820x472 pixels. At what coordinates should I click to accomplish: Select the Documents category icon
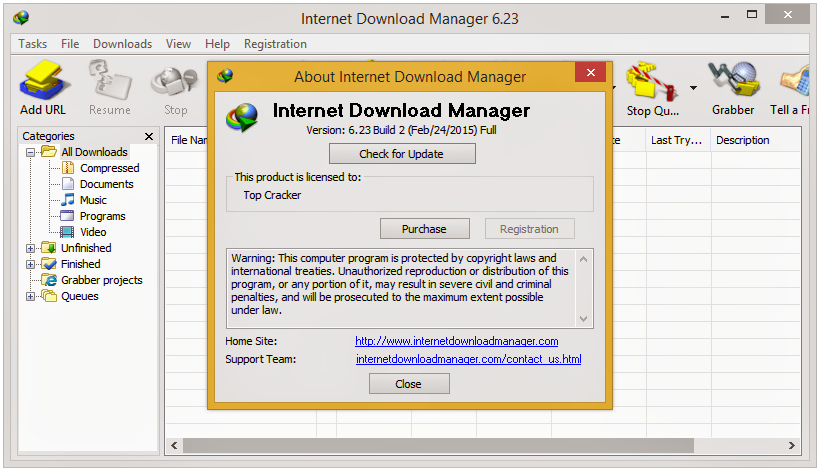[x=68, y=184]
